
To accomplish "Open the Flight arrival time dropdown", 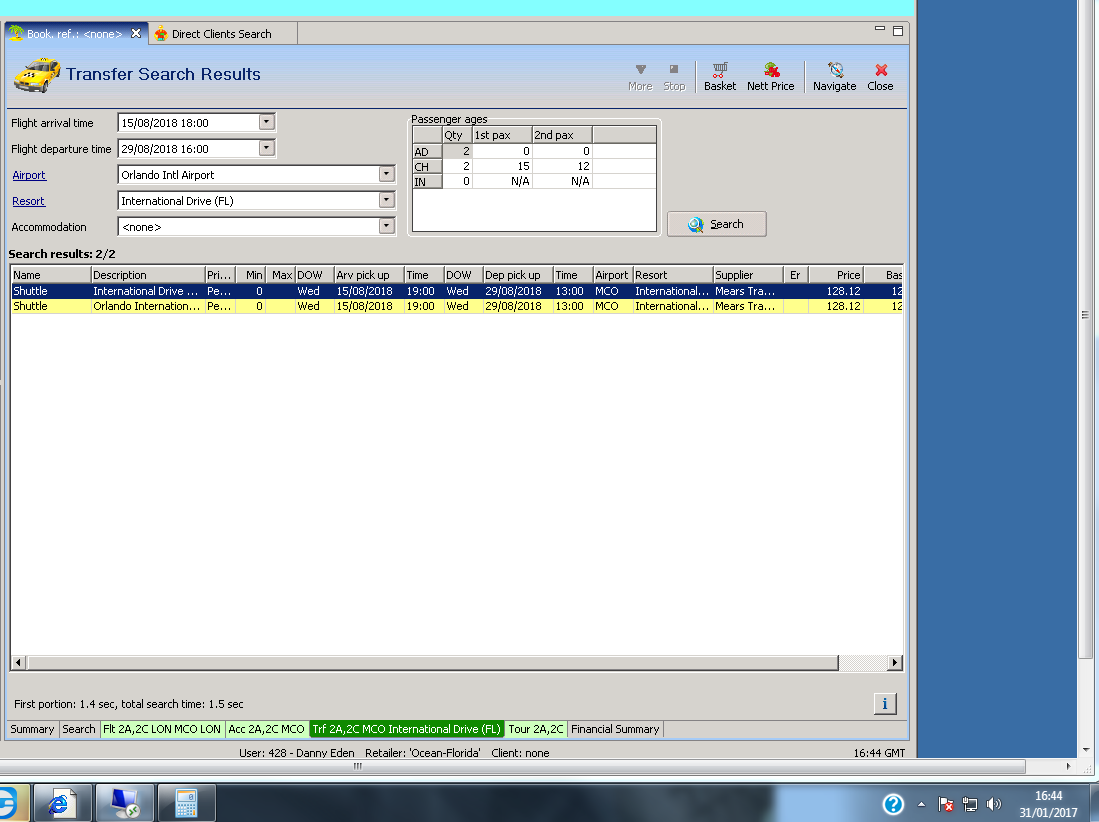I will tap(266, 122).
